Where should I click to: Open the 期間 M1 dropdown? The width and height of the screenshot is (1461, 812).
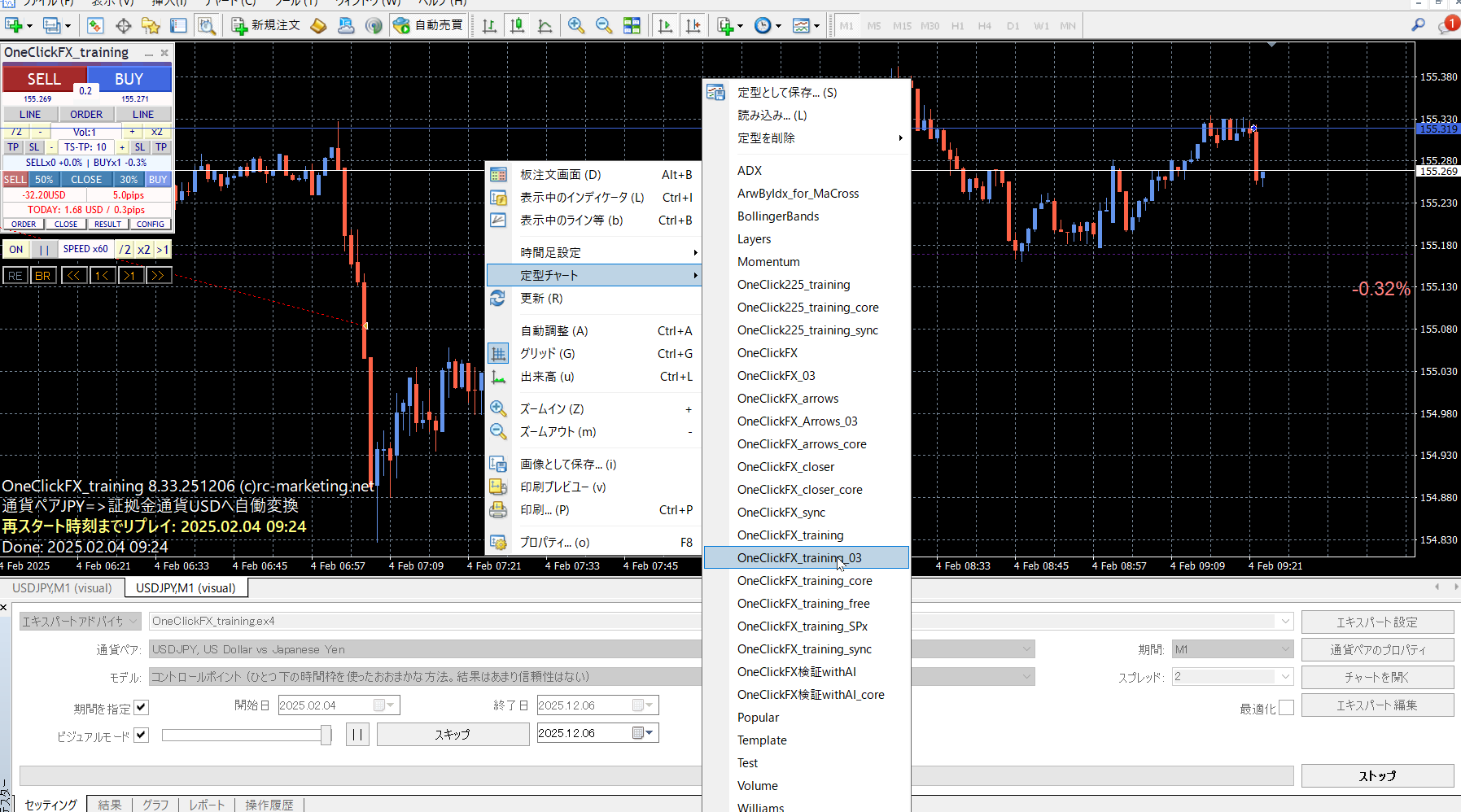tap(1285, 649)
